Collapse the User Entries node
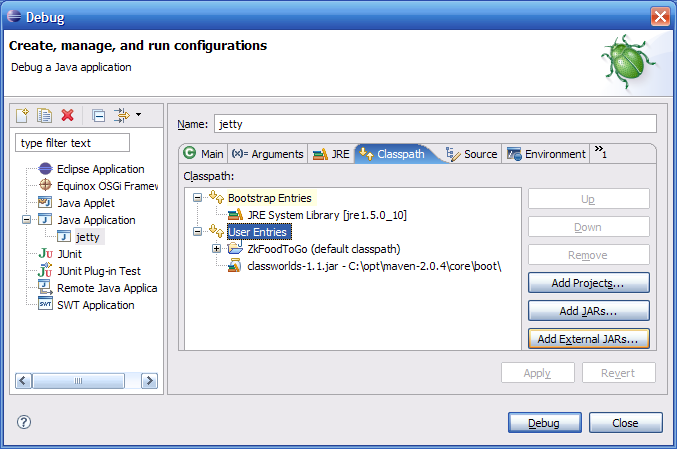The image size is (677, 449). pos(197,232)
